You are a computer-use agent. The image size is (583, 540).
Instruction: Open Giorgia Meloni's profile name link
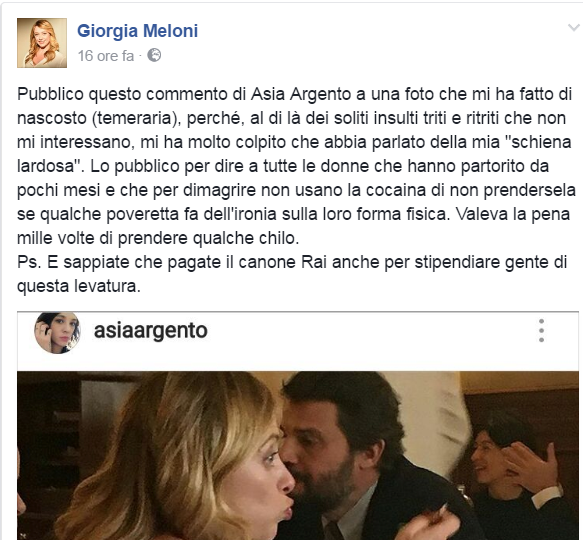(138, 30)
